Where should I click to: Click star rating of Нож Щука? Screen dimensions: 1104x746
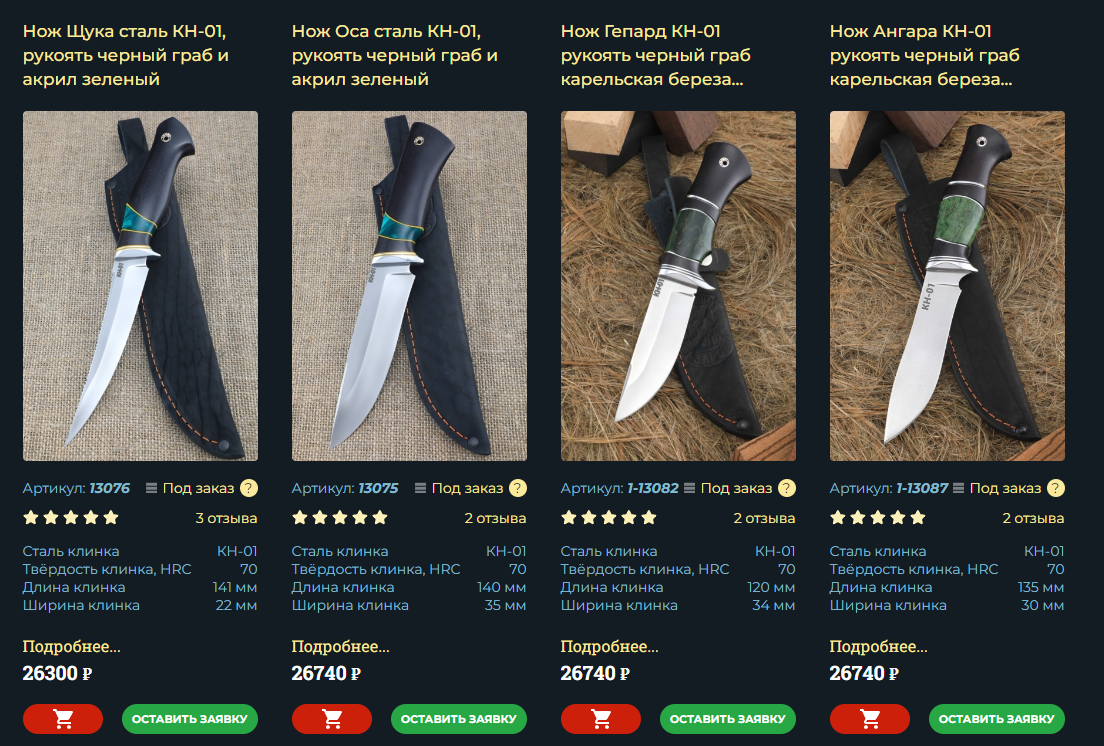pyautogui.click(x=70, y=518)
